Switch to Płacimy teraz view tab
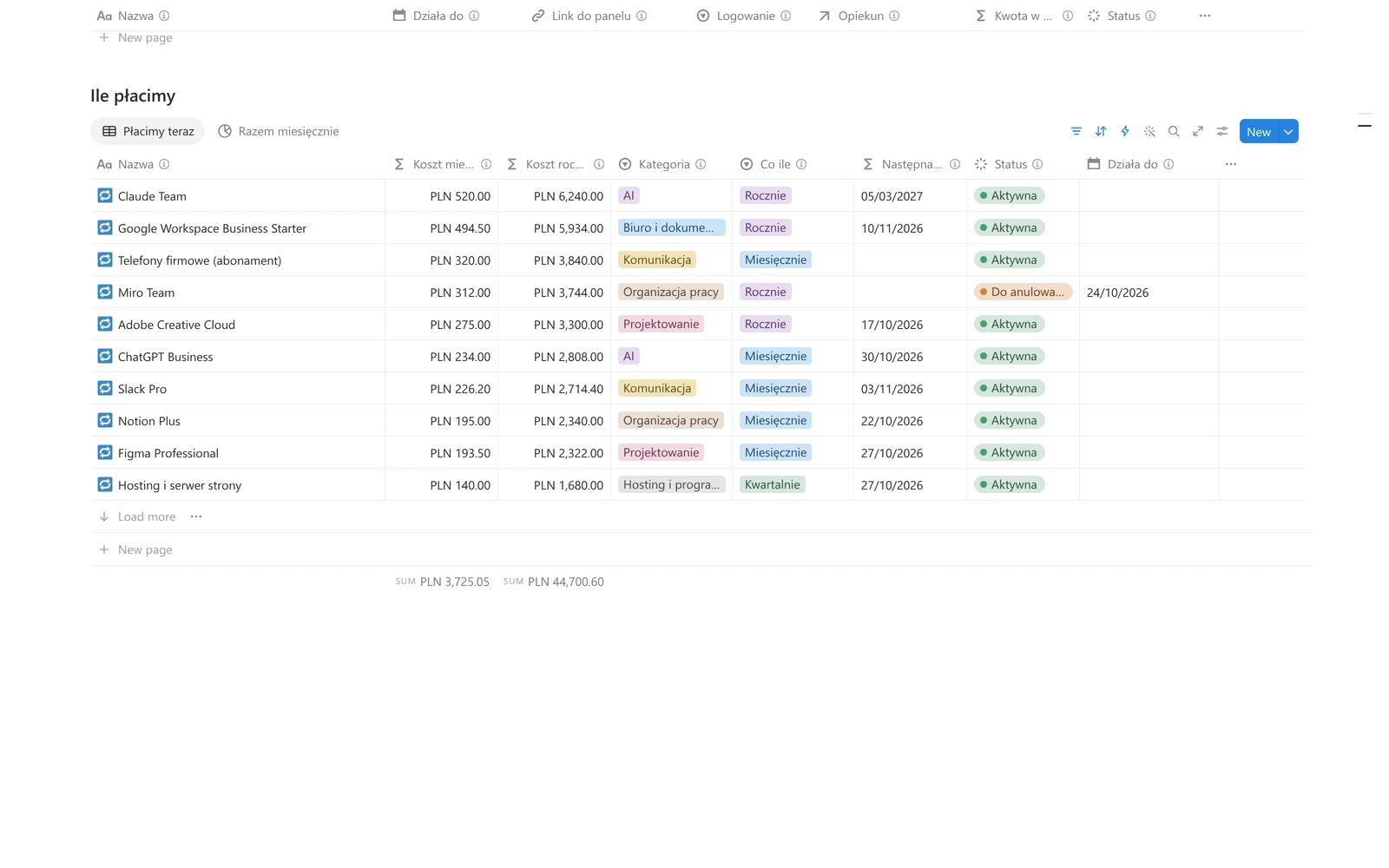 point(148,131)
